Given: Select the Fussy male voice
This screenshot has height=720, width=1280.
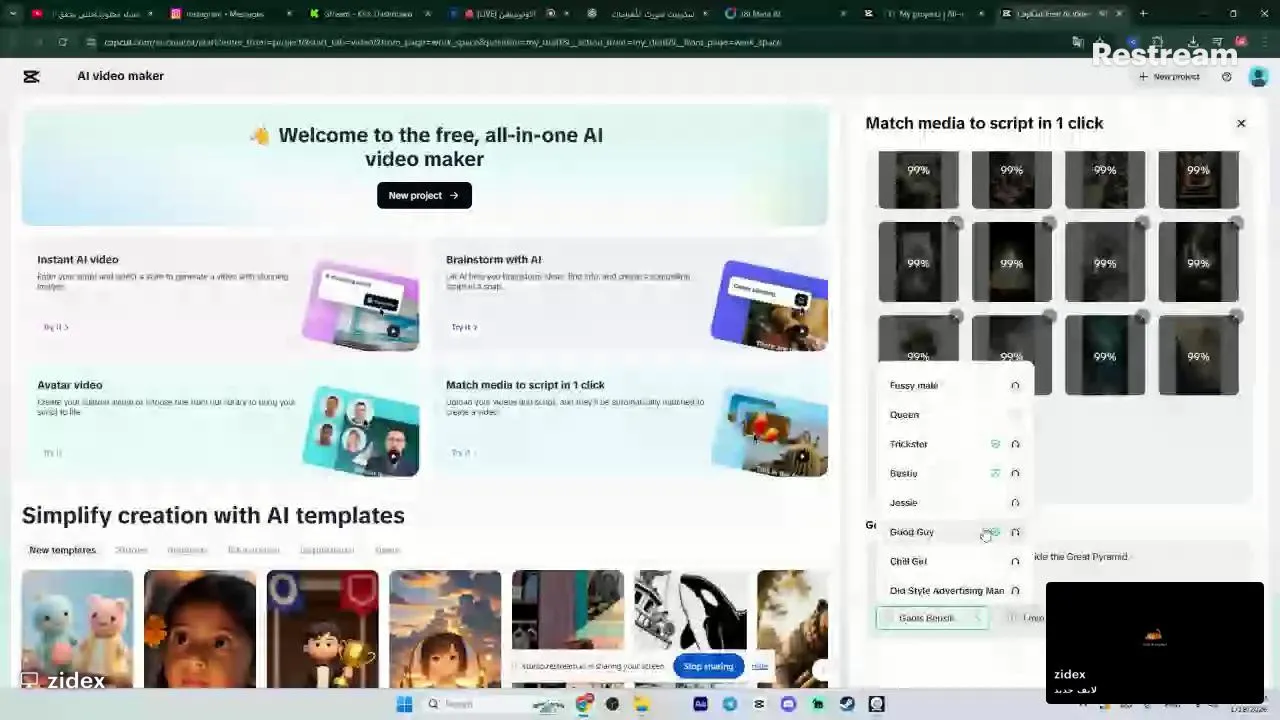Looking at the screenshot, I should (x=954, y=385).
